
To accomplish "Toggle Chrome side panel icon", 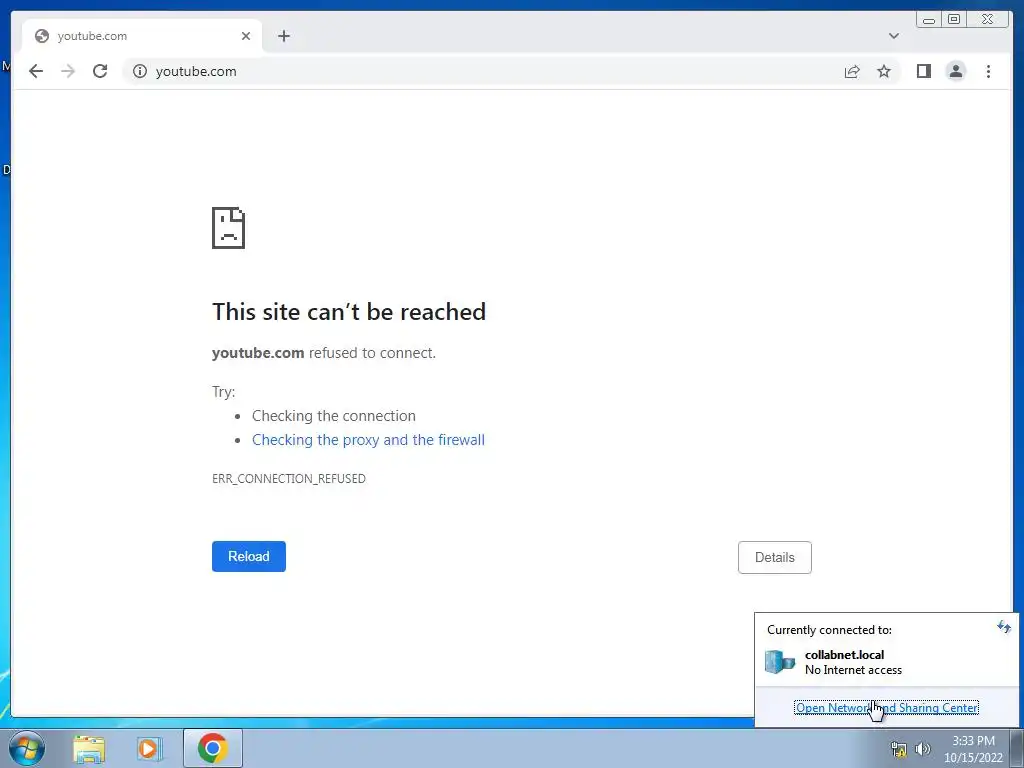I will click(x=923, y=71).
